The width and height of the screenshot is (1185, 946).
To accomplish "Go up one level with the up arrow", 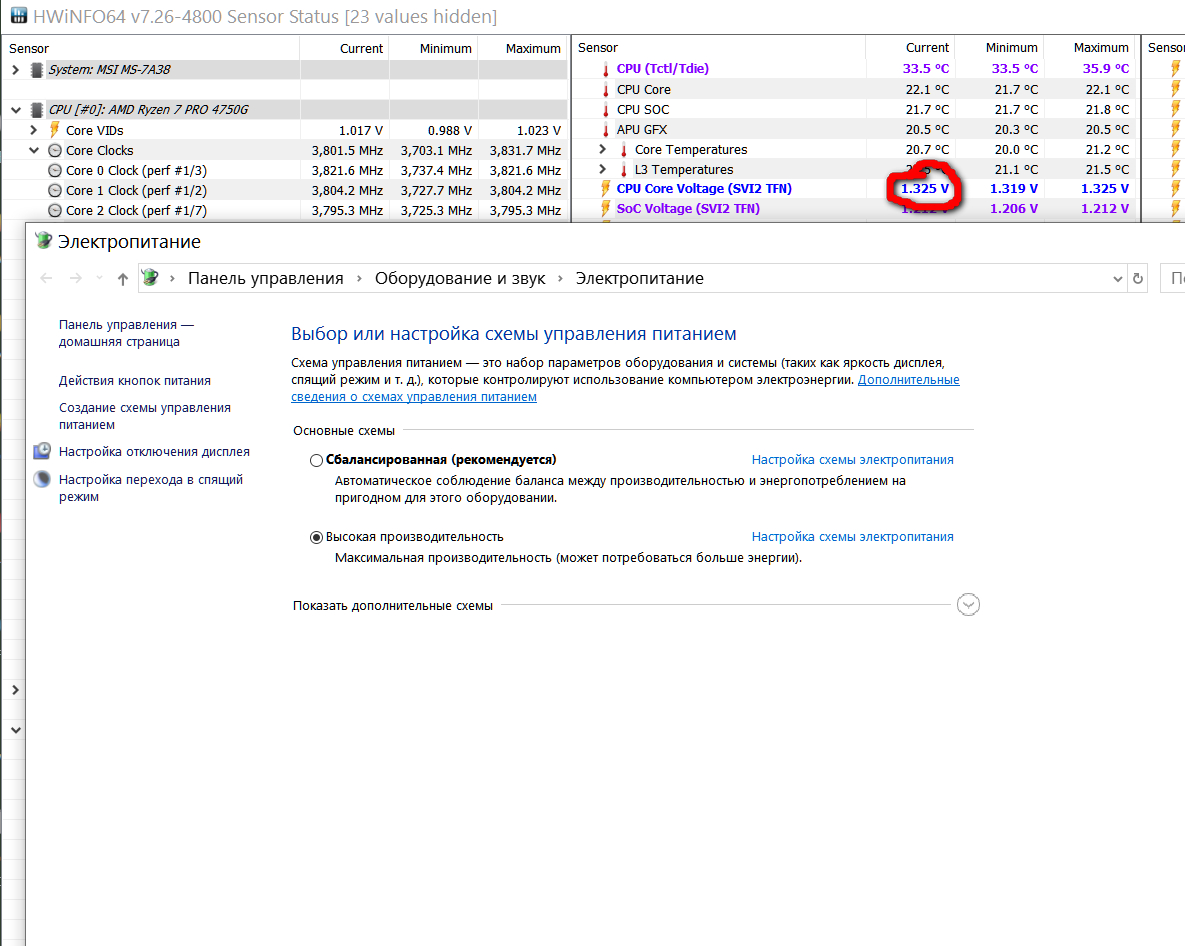I will click(122, 279).
